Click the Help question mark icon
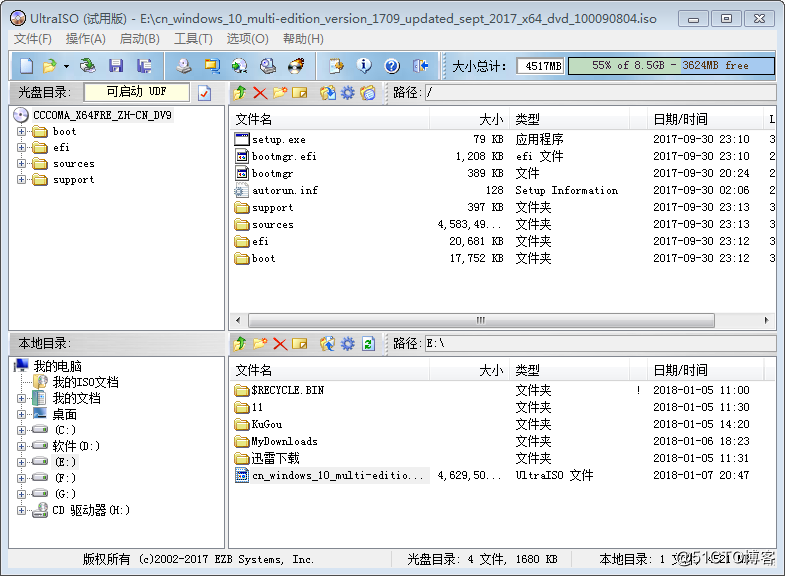The width and height of the screenshot is (785, 576). 392,66
